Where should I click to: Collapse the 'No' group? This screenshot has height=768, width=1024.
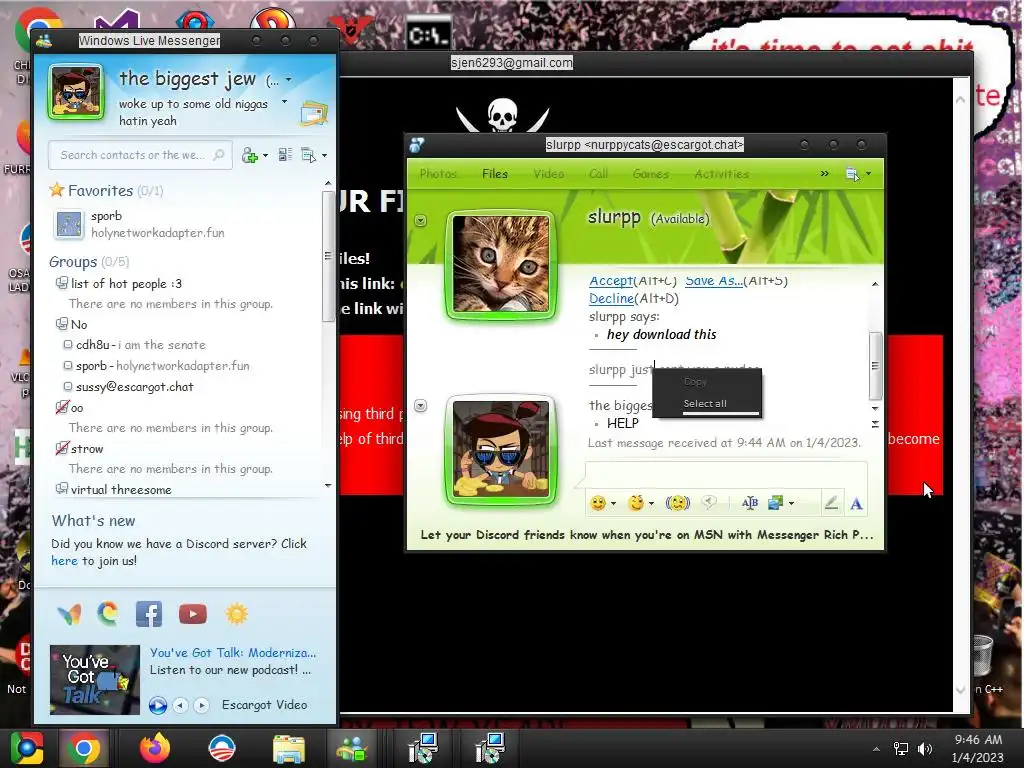[x=61, y=324]
